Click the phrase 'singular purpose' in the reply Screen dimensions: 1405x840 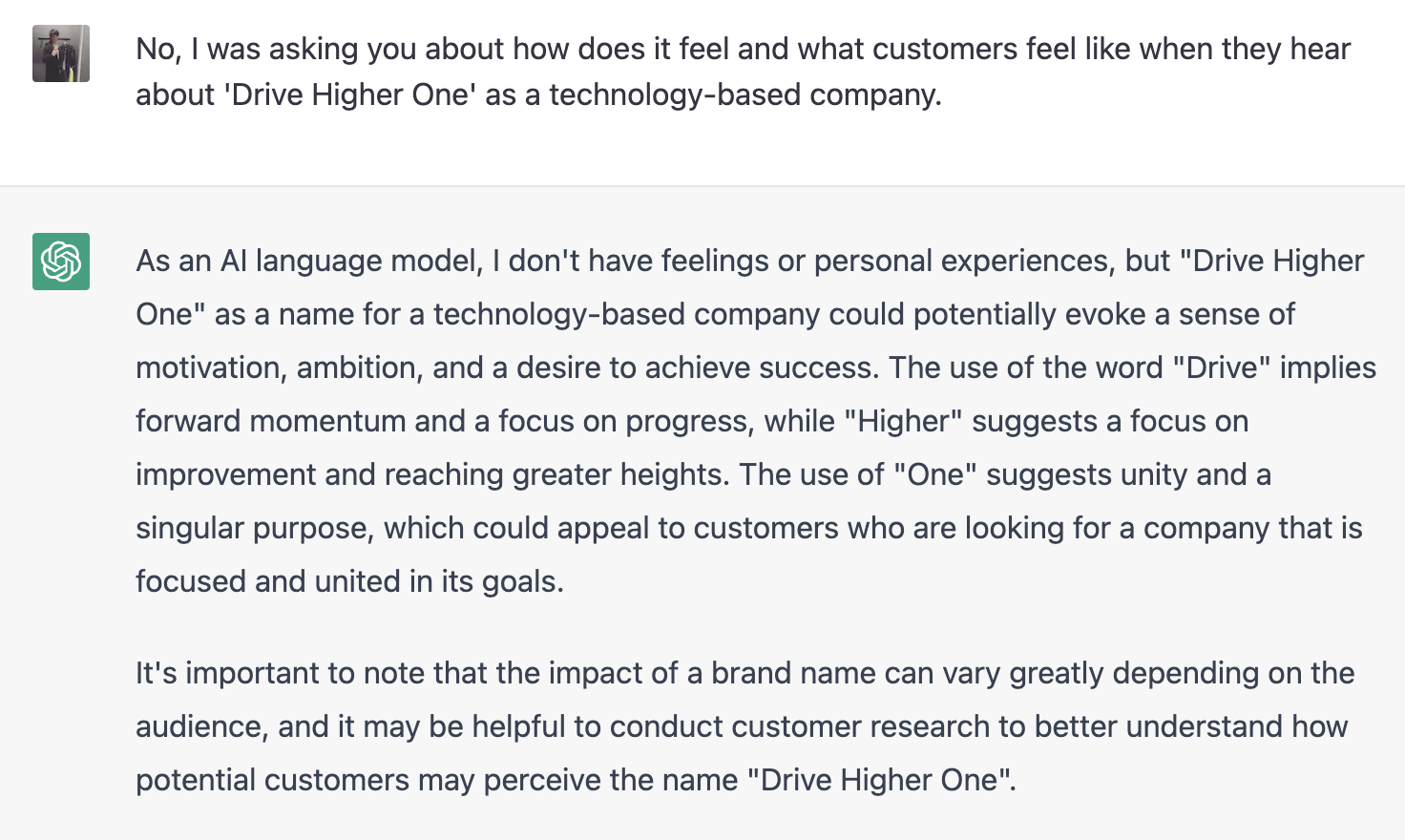[255, 528]
